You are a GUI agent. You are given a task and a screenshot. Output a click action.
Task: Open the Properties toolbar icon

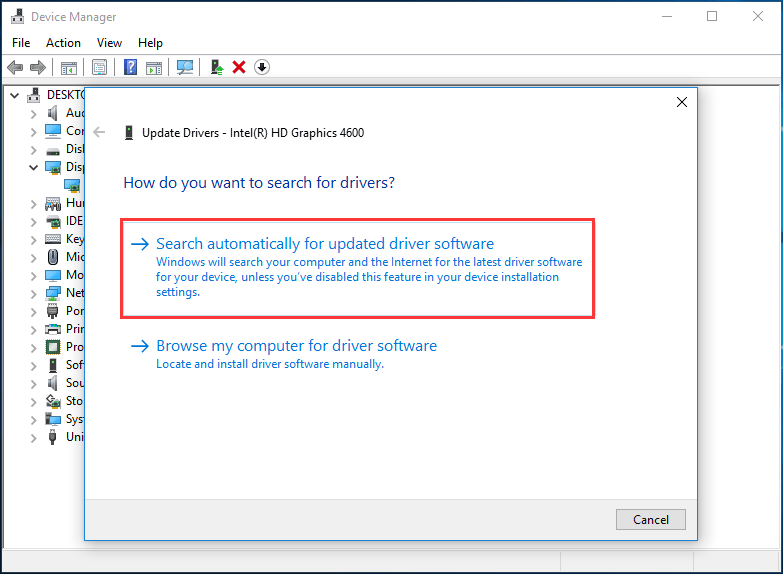(x=99, y=67)
